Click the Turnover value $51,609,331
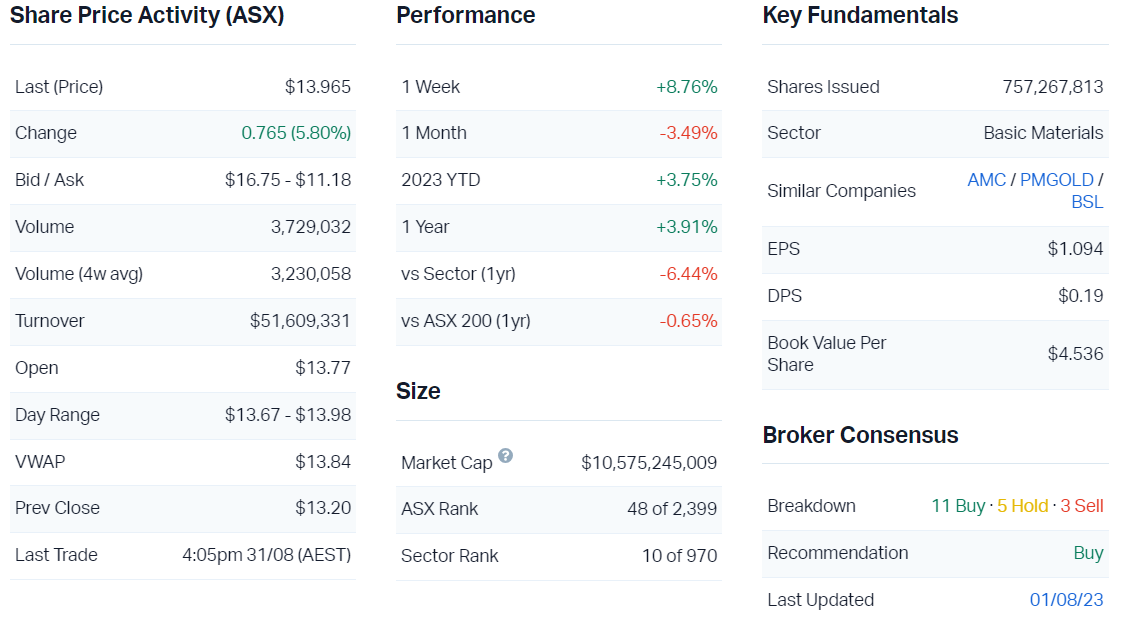Screen dimensions: 1123x617 pyautogui.click(x=300, y=321)
